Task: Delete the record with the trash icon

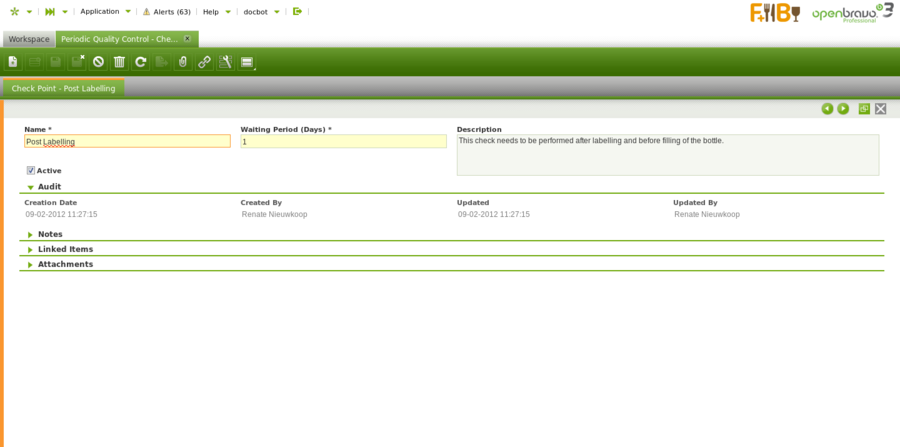Action: pyautogui.click(x=119, y=62)
